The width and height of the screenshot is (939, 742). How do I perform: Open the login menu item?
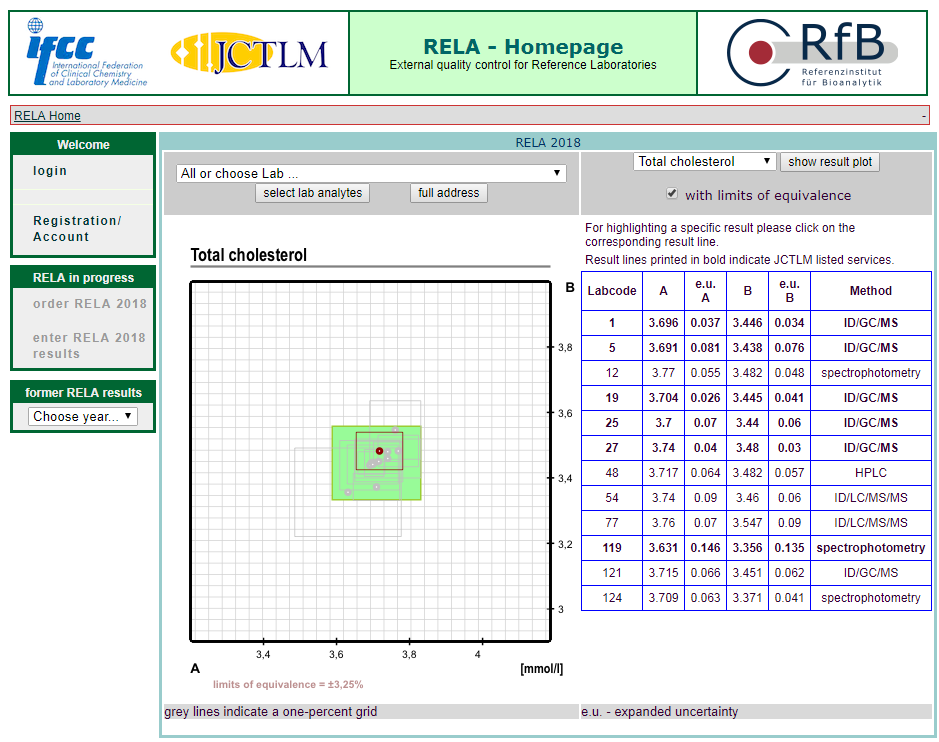(x=50, y=171)
